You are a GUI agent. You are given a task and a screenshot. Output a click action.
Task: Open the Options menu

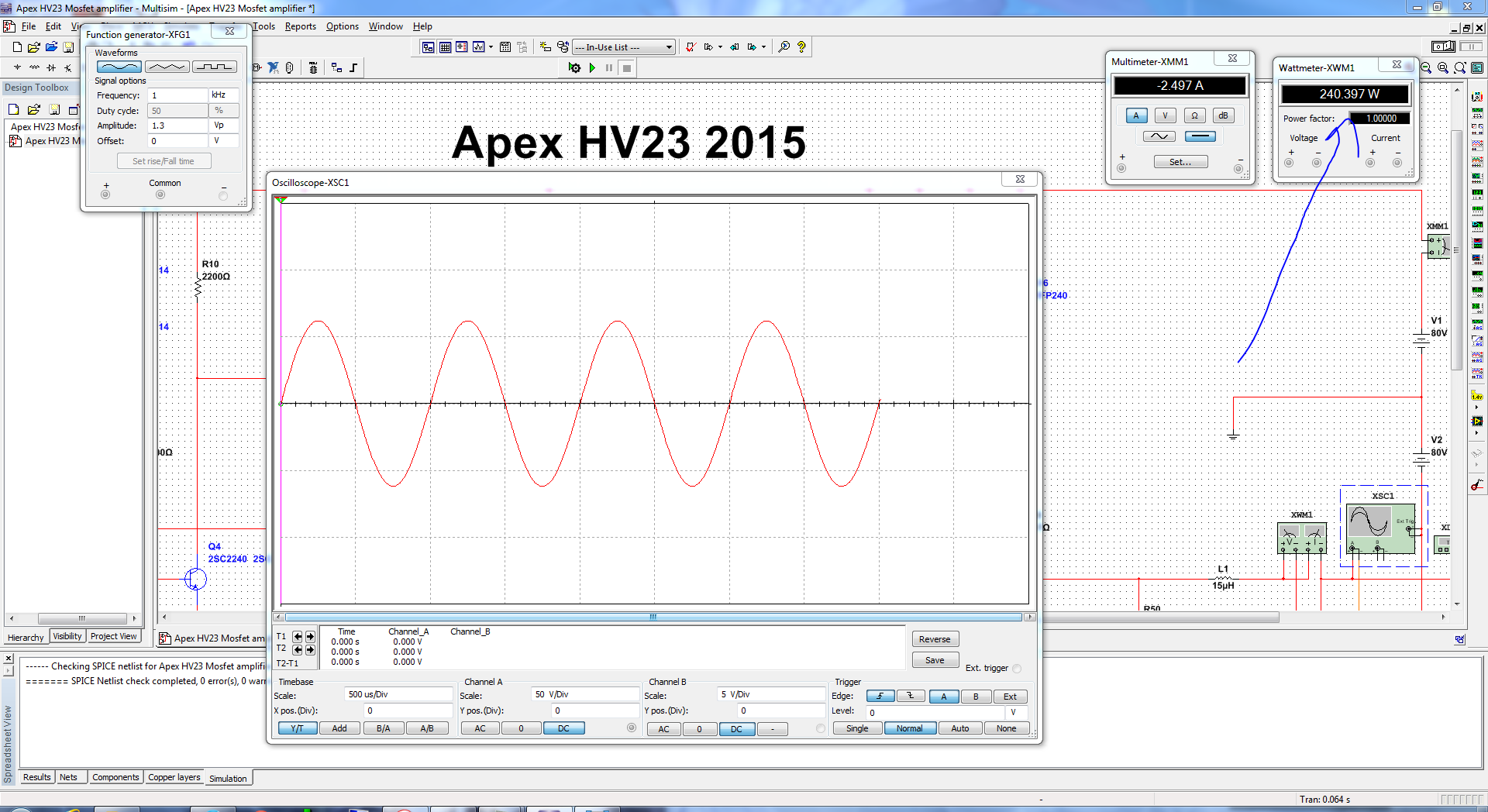click(342, 26)
